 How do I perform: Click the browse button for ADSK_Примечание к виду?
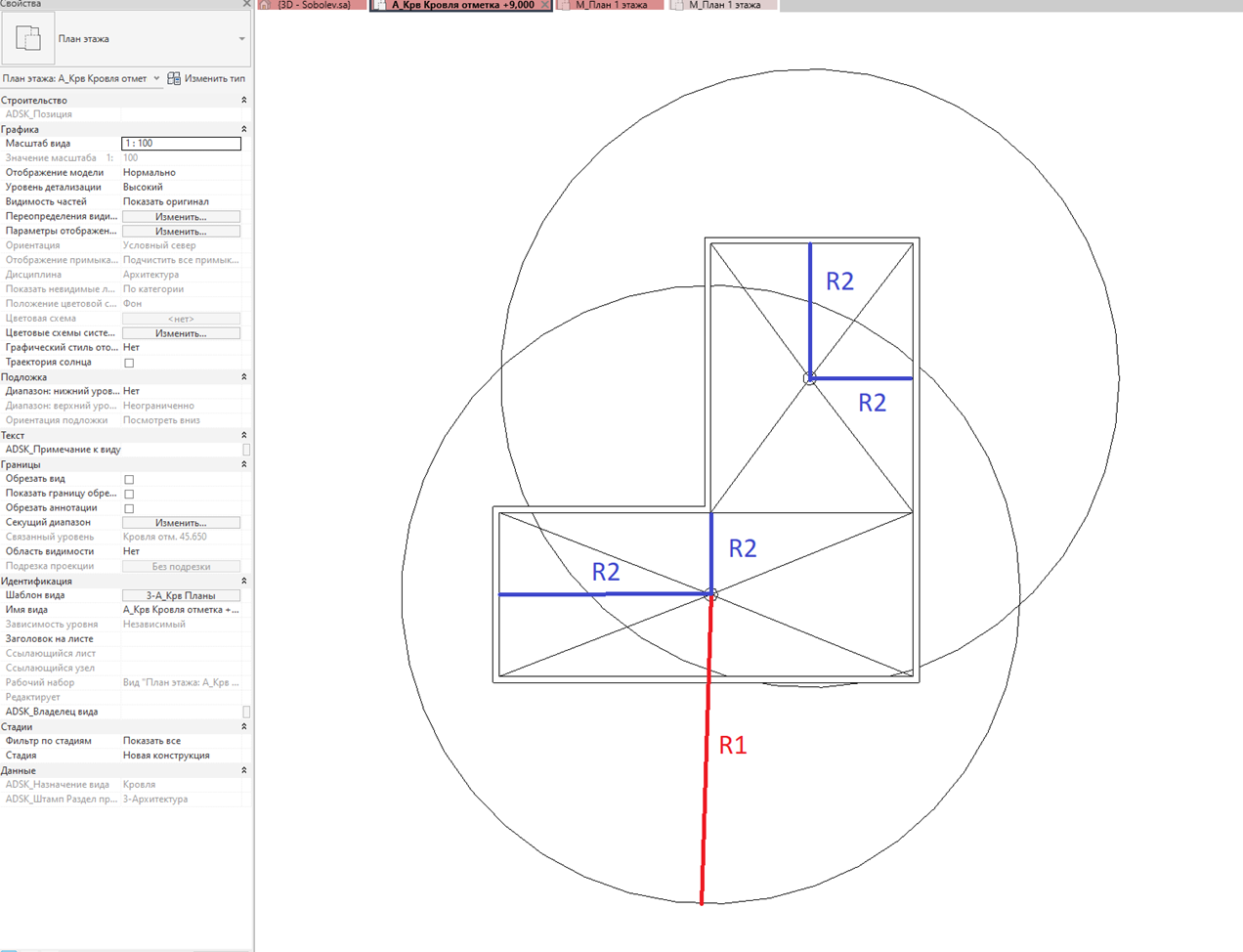246,450
